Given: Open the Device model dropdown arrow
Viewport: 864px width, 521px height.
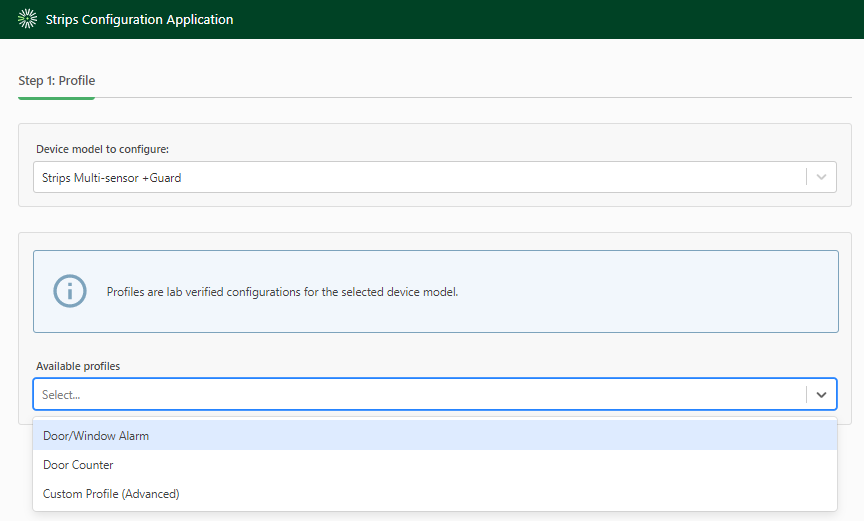Looking at the screenshot, I should click(x=821, y=177).
